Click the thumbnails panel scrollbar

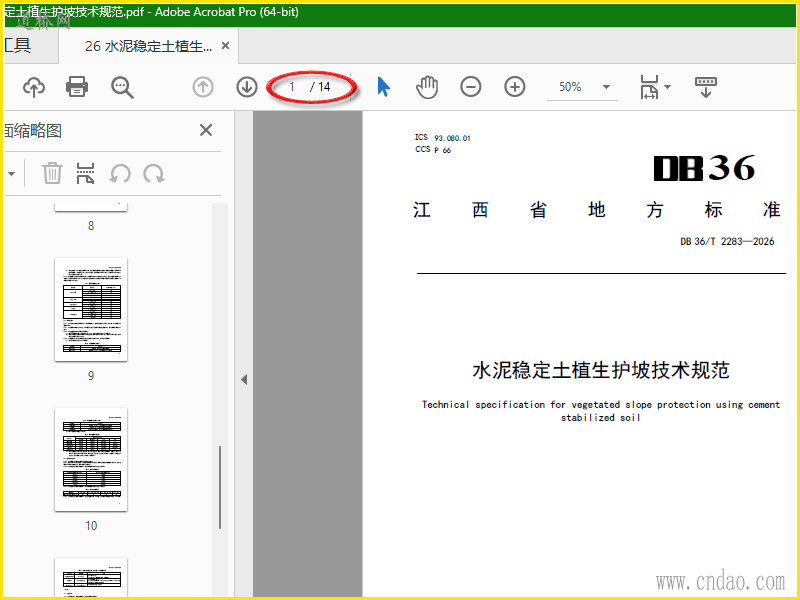coord(220,487)
